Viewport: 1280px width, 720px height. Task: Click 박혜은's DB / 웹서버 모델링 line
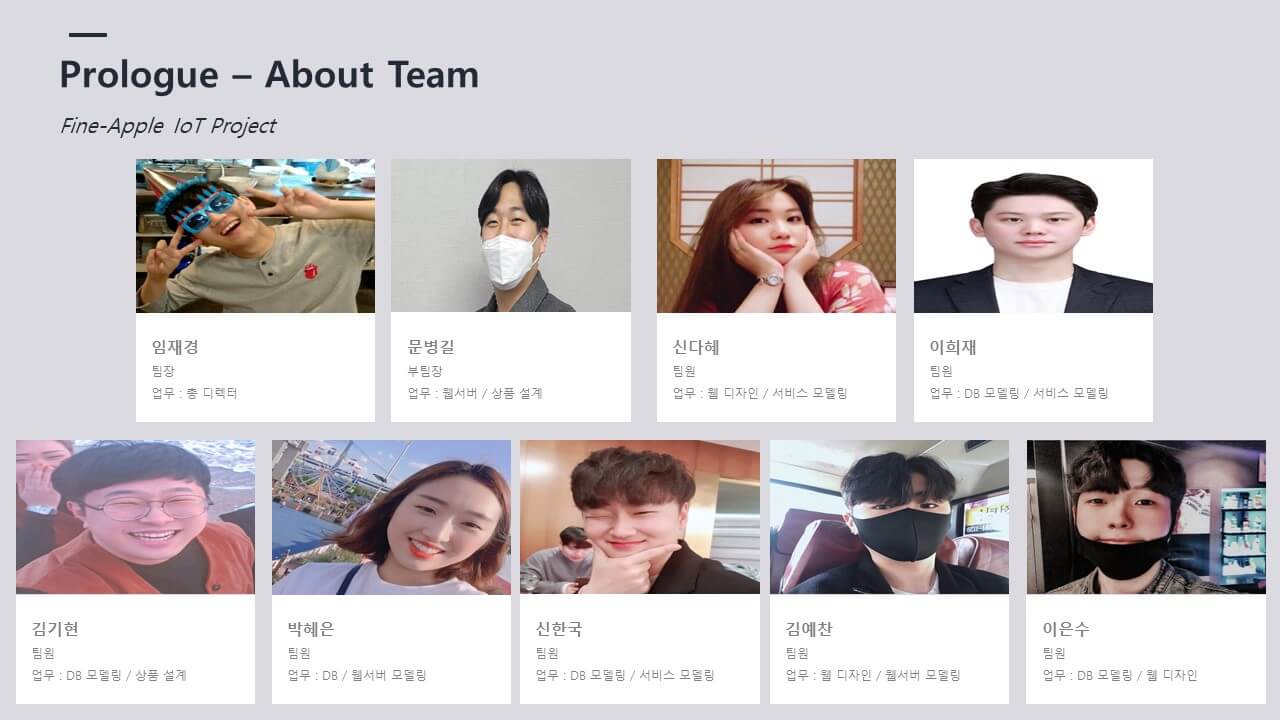pyautogui.click(x=357, y=675)
